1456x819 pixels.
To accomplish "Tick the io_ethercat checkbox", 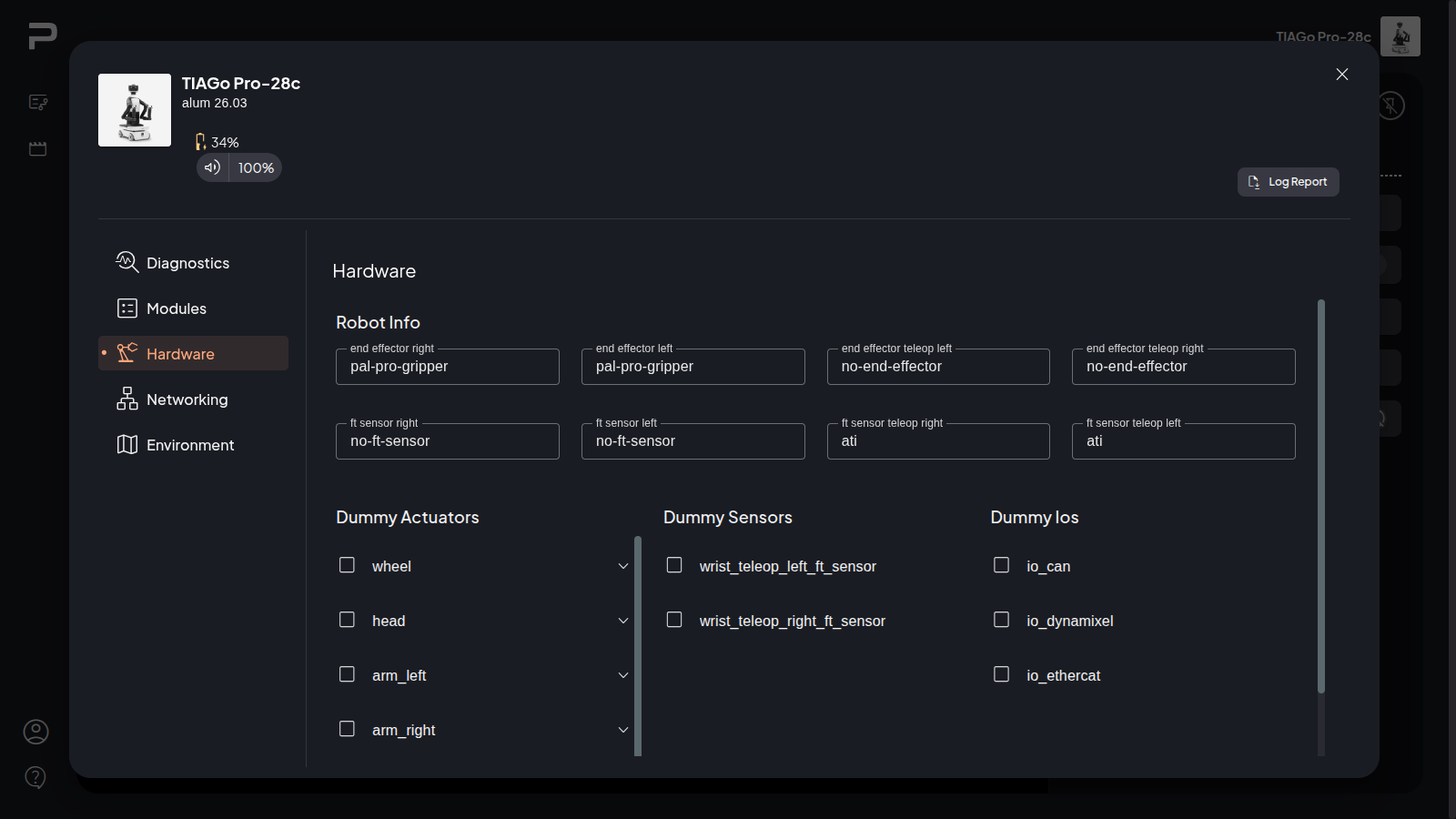I will click(1002, 674).
